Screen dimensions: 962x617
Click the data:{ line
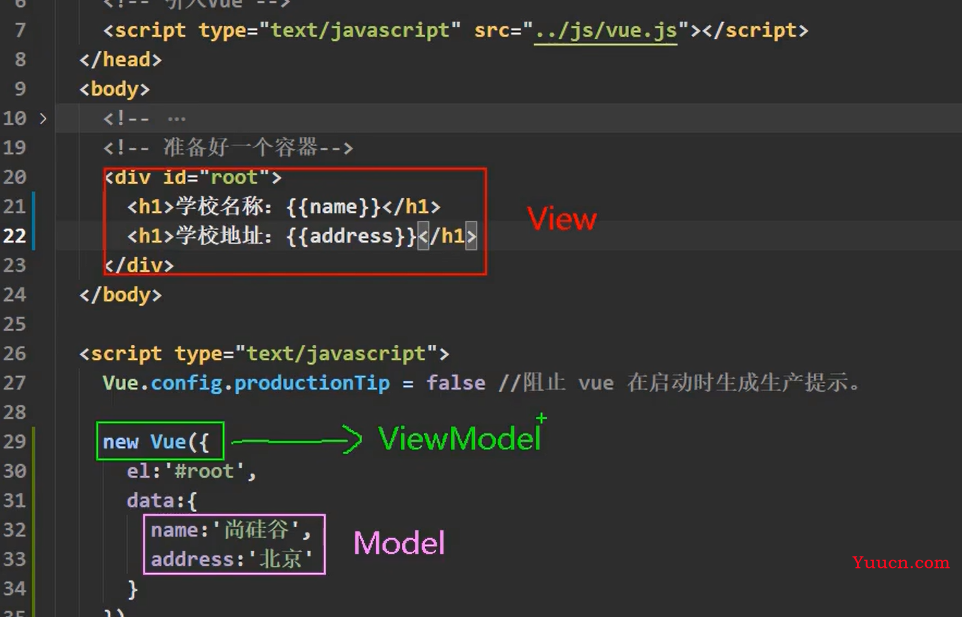pyautogui.click(x=162, y=501)
